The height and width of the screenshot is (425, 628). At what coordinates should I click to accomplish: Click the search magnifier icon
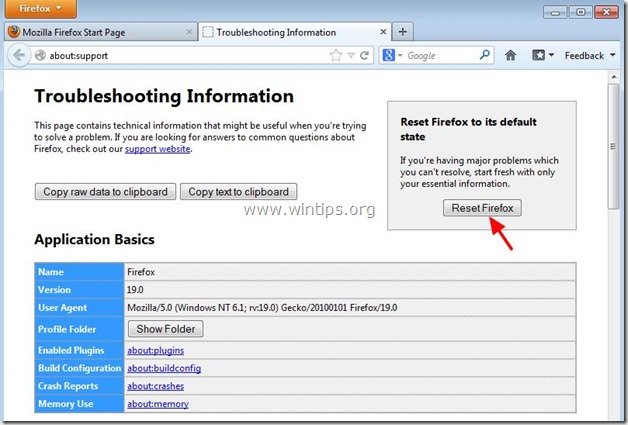coord(484,55)
